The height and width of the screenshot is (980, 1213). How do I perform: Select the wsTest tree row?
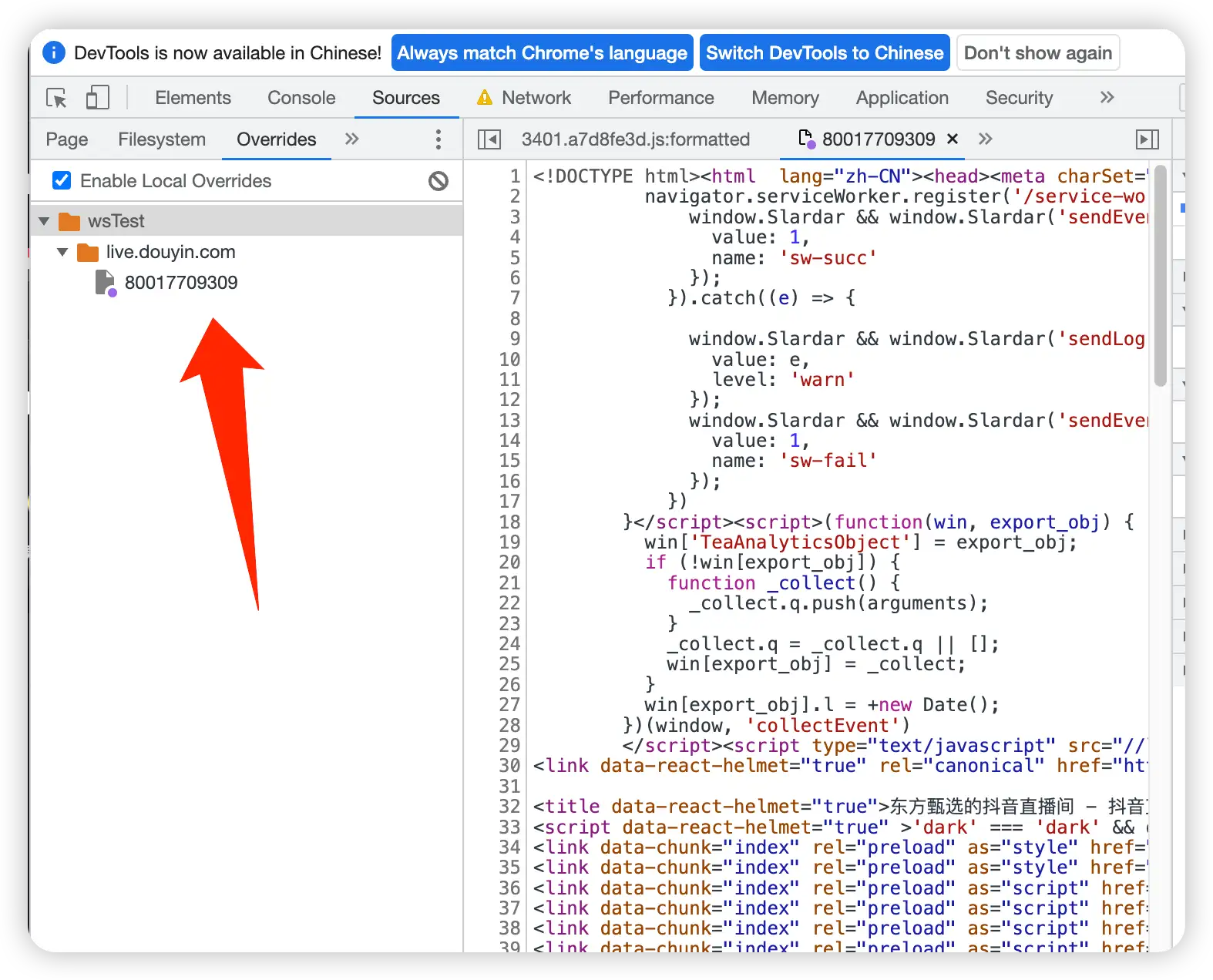pos(247,222)
